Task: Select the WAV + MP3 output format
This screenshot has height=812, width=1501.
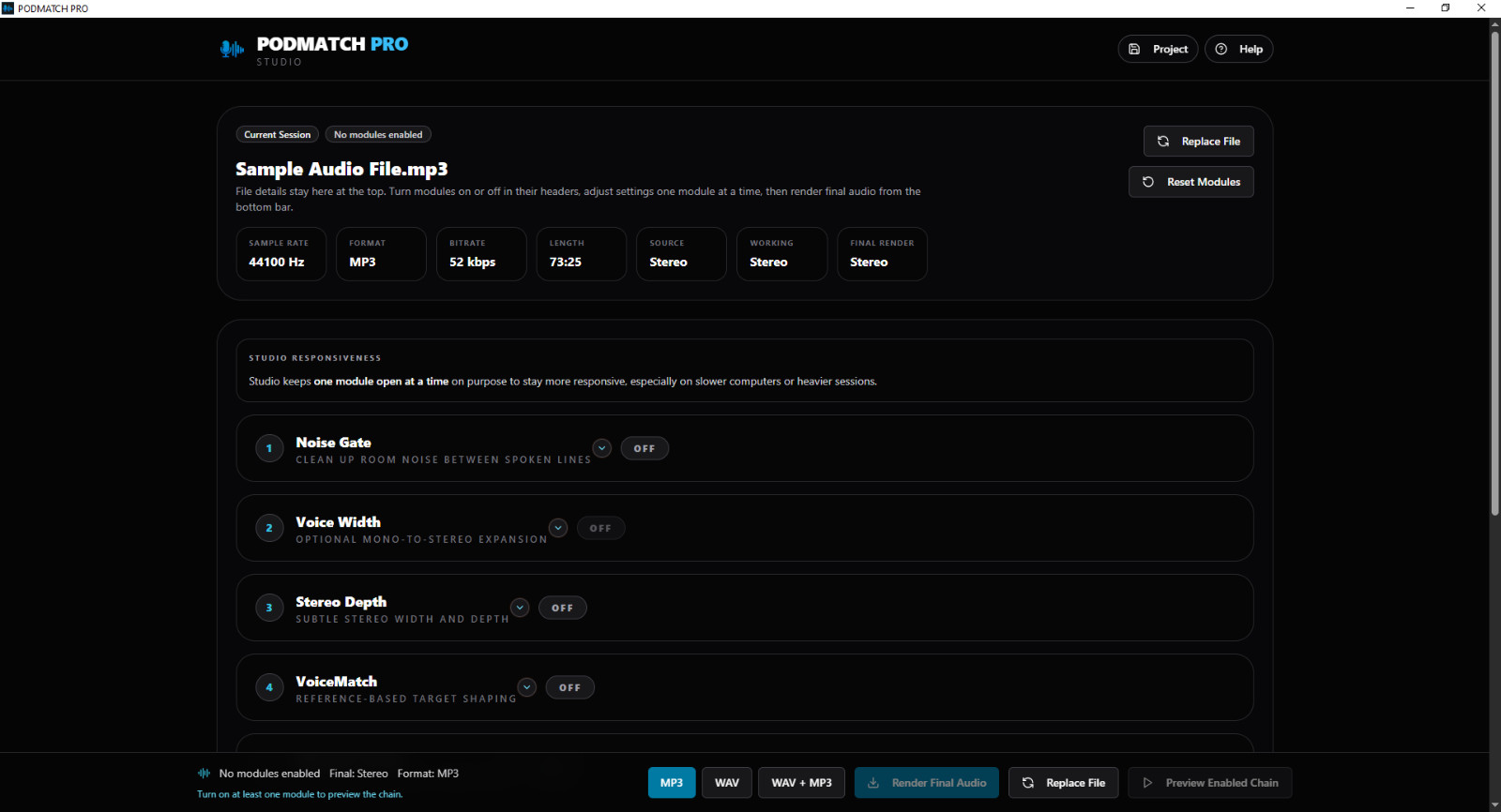Action: pyautogui.click(x=801, y=783)
